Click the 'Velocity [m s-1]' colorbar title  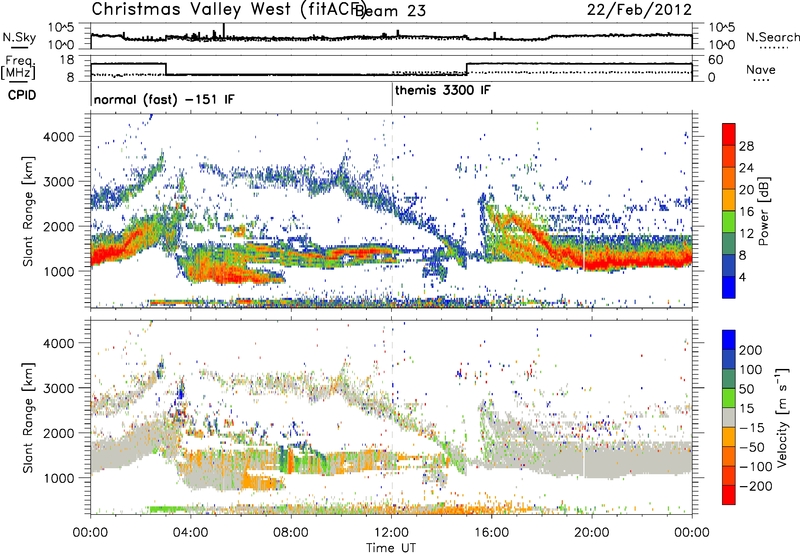coord(781,417)
